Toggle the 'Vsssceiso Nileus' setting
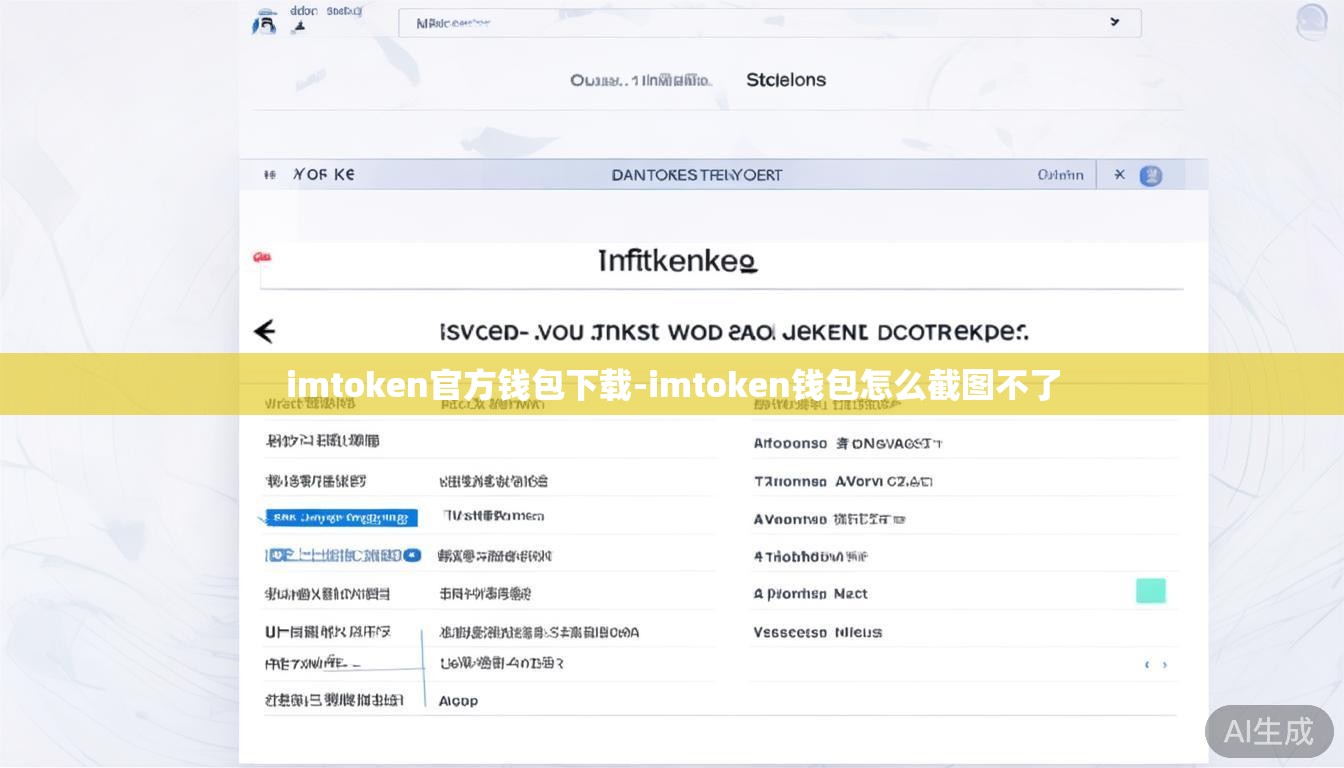1344x768 pixels. click(x=812, y=632)
